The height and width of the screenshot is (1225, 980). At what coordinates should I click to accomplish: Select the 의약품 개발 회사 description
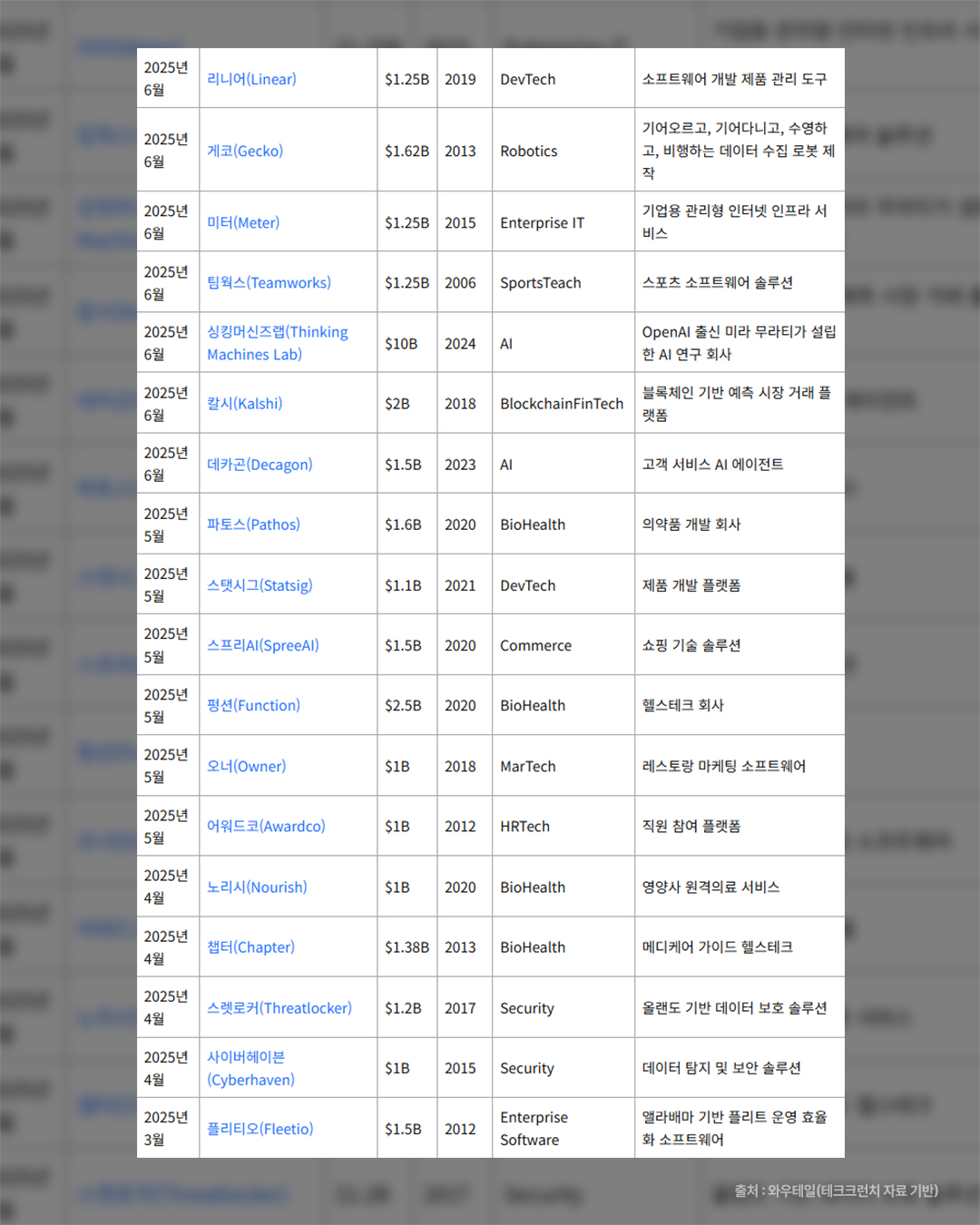pyautogui.click(x=691, y=524)
